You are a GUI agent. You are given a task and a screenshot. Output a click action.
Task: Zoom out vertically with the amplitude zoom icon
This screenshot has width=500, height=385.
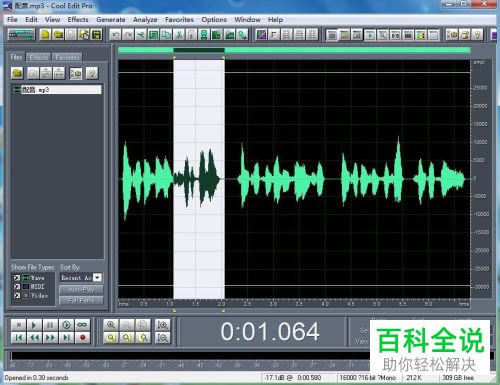click(163, 338)
